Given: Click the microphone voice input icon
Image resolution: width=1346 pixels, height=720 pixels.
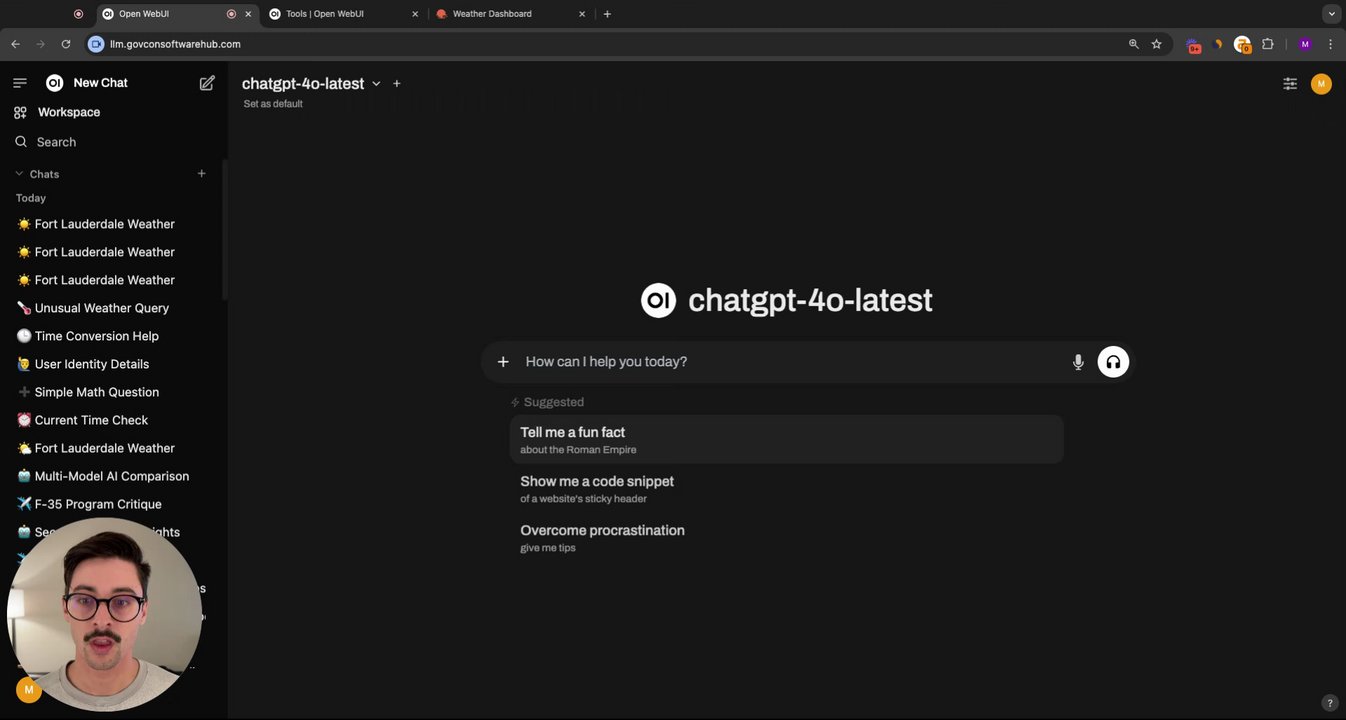Looking at the screenshot, I should (1078, 362).
